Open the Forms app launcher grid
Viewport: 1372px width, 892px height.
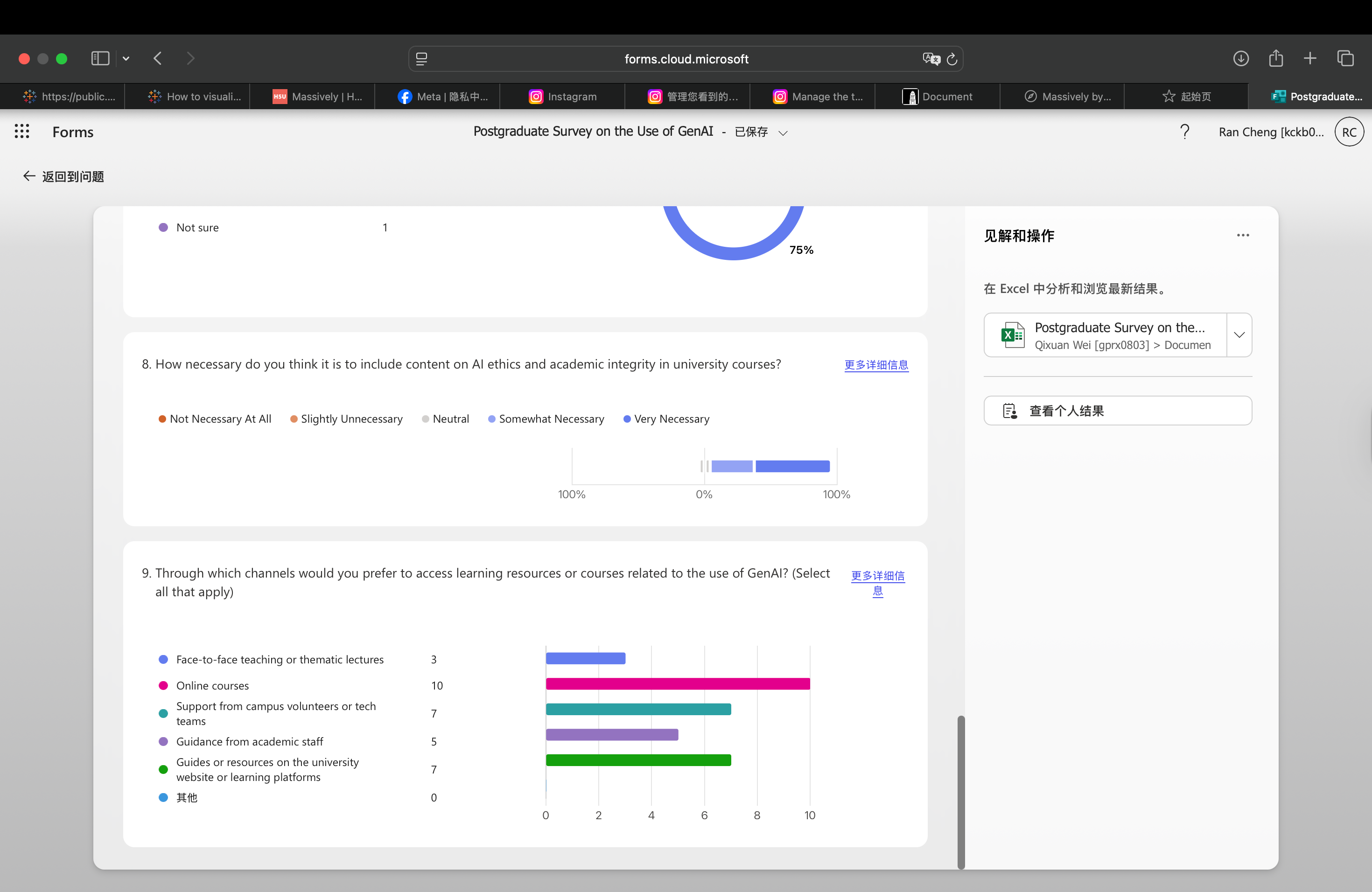pyautogui.click(x=22, y=132)
